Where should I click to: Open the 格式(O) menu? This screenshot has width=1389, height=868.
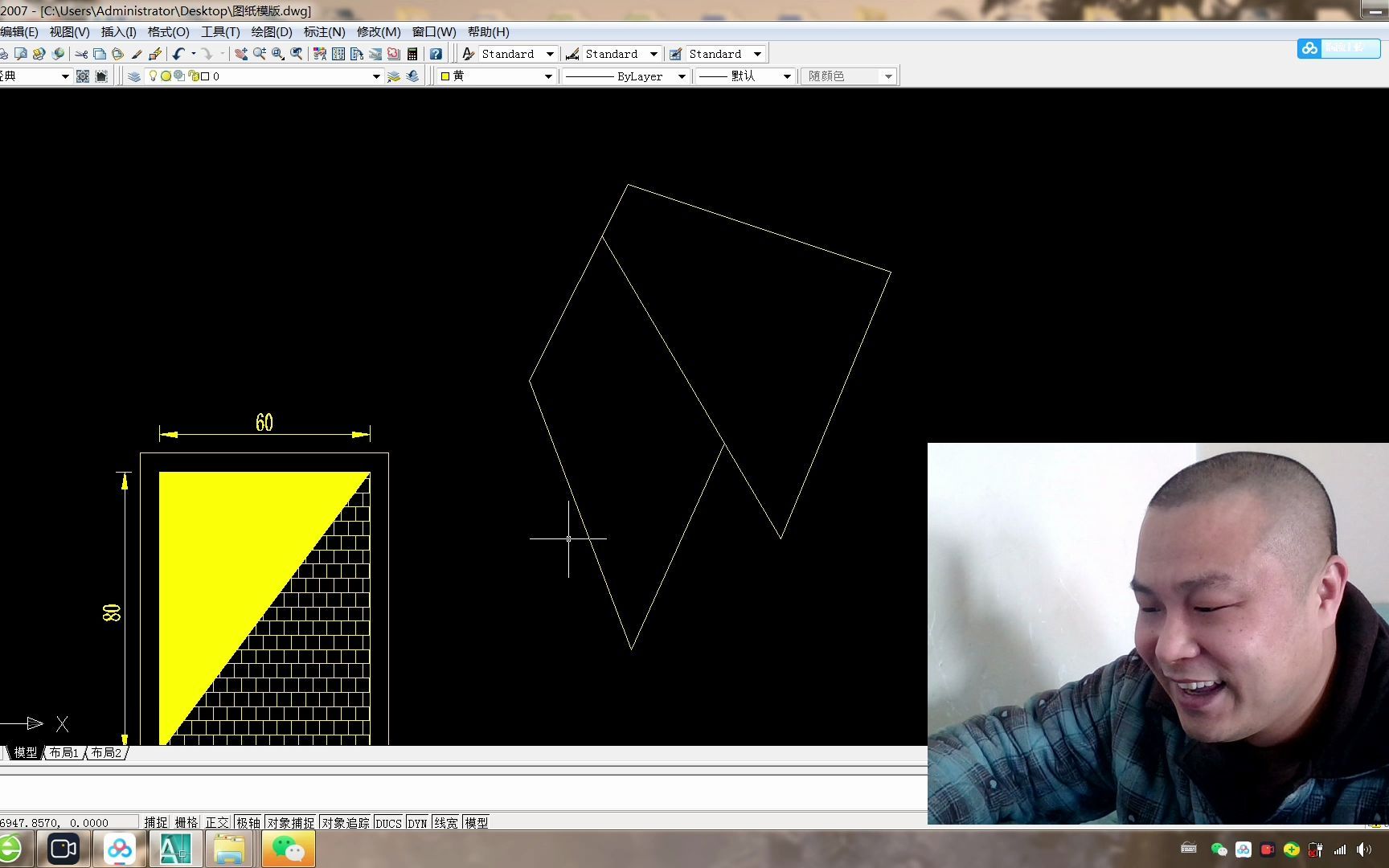tap(168, 32)
